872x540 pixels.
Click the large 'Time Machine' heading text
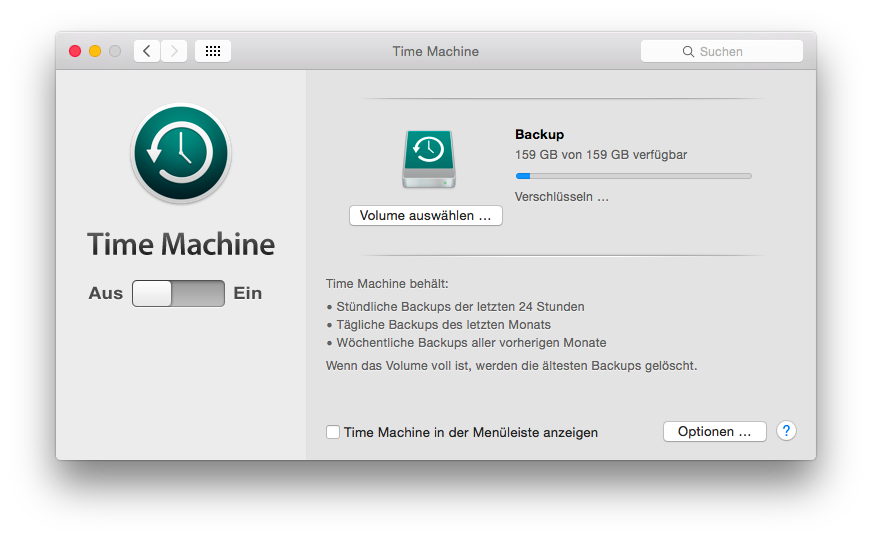point(181,244)
